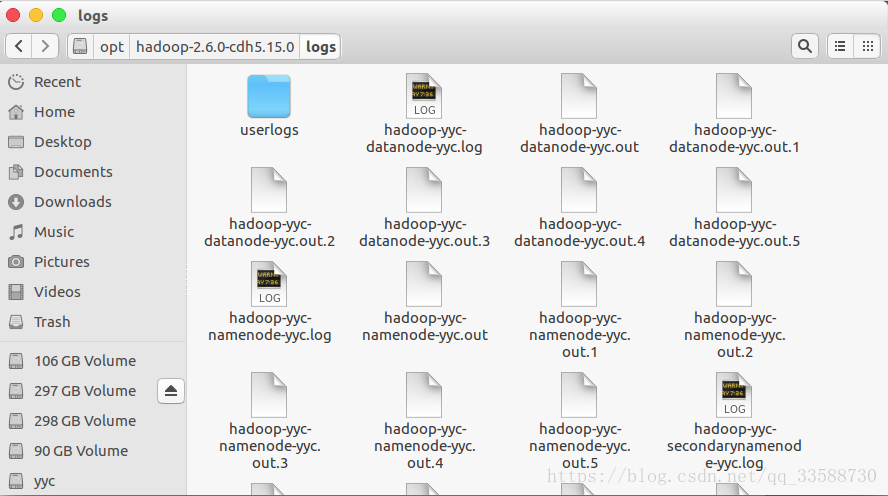
Task: Open 106 GB Volume in sidebar
Action: click(93, 361)
